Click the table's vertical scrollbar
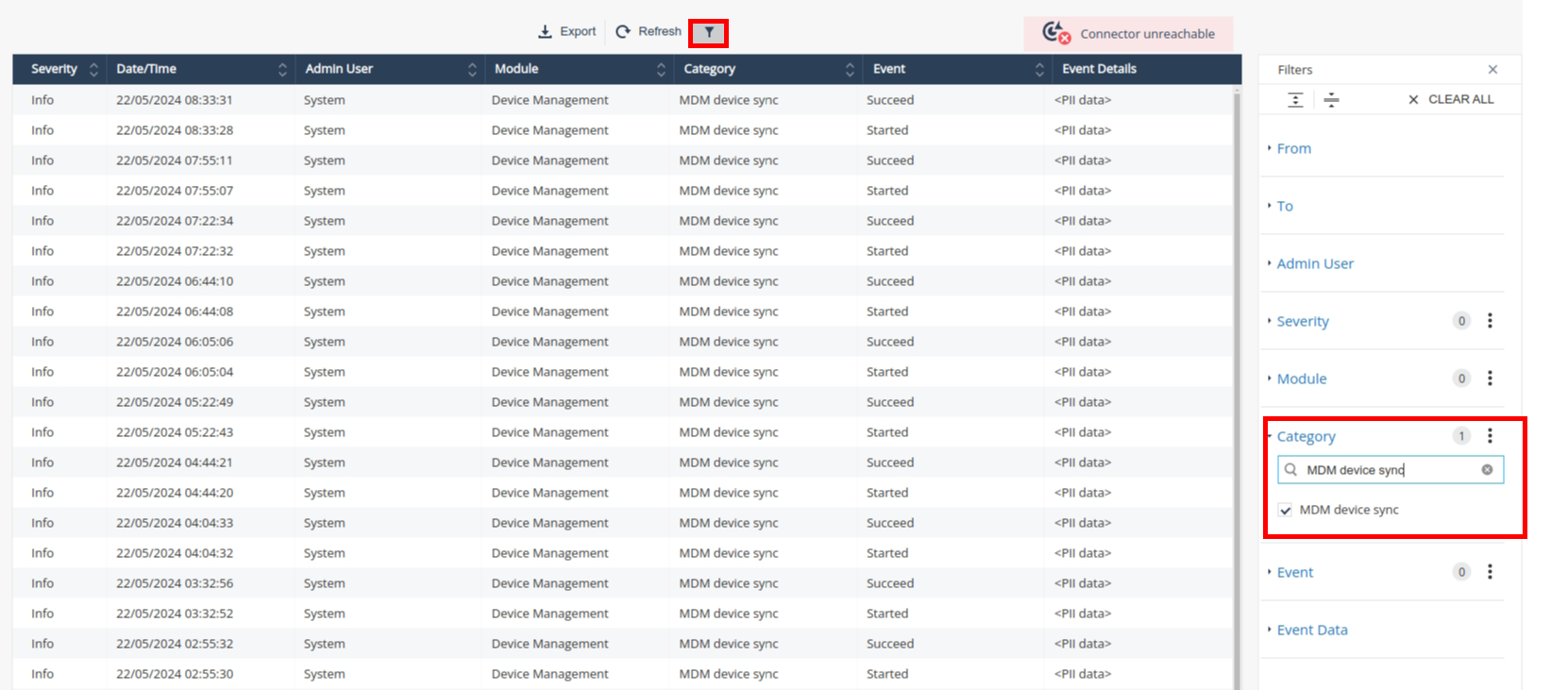 pyautogui.click(x=1237, y=378)
